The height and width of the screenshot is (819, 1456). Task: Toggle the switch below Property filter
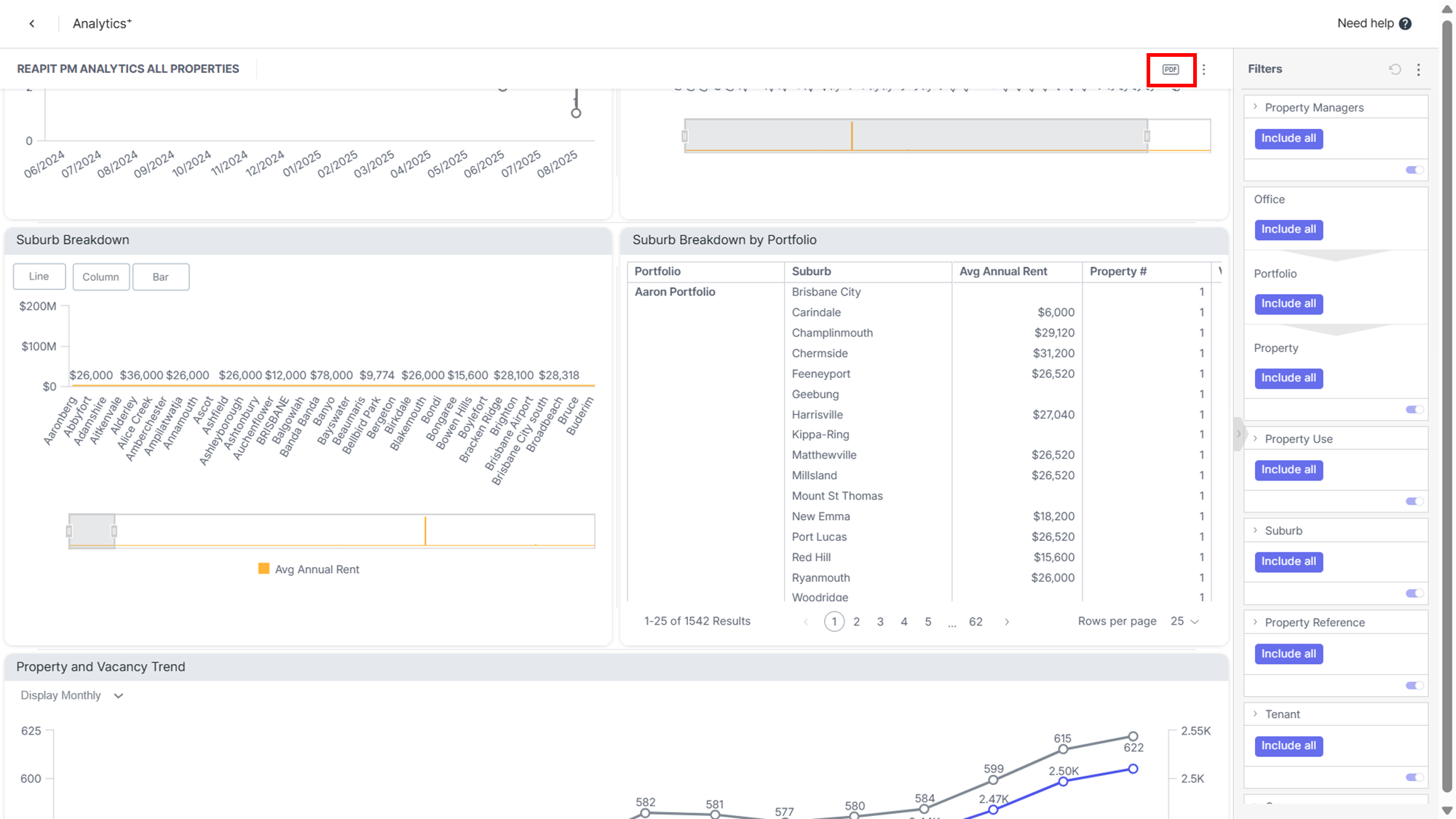(1414, 409)
